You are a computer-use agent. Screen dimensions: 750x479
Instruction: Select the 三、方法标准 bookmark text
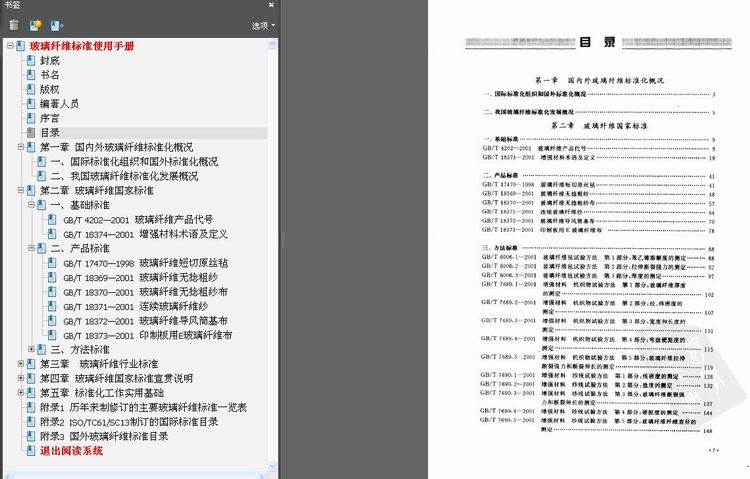click(80, 349)
